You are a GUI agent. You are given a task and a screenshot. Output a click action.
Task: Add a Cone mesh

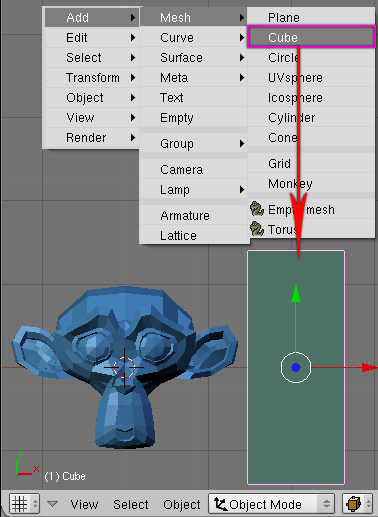311,137
